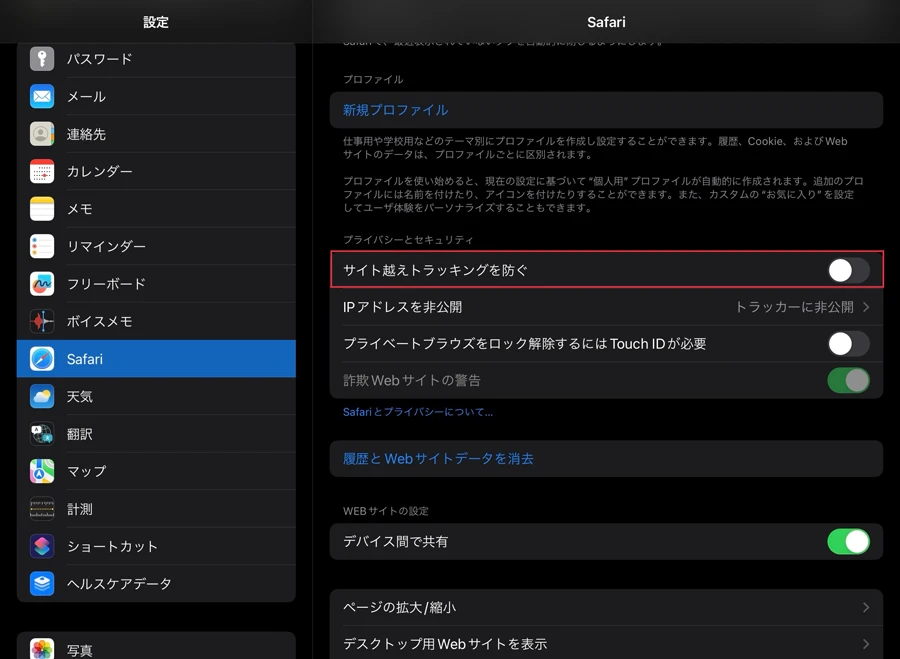900x659 pixels.
Task: Turn off デバイス間で共有 switch
Action: tap(848, 542)
